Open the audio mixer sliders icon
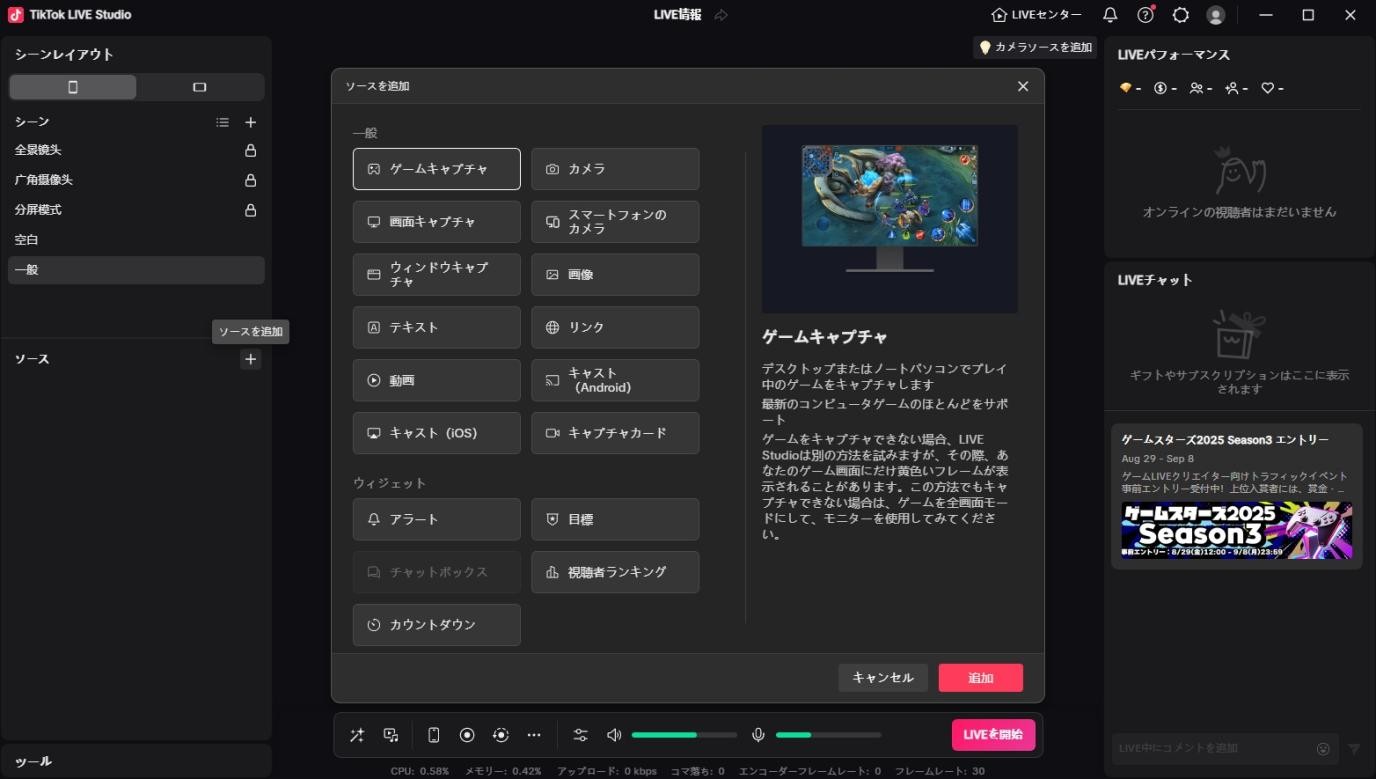The width and height of the screenshot is (1376, 779). pyautogui.click(x=580, y=734)
